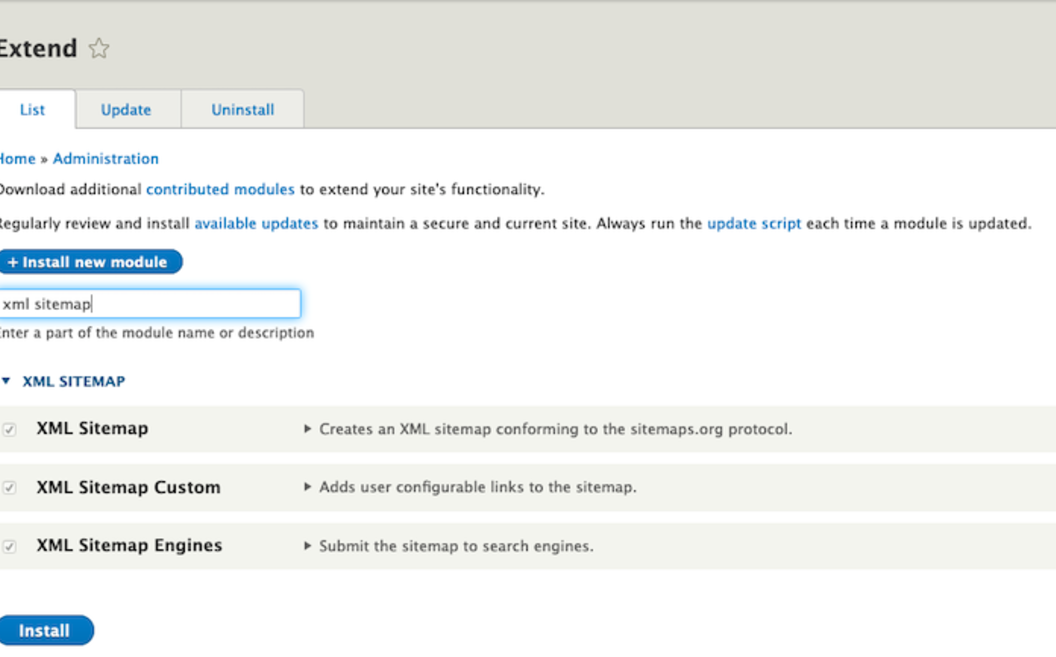Toggle the XML Sitemap Engines checkbox

pyautogui.click(x=10, y=547)
